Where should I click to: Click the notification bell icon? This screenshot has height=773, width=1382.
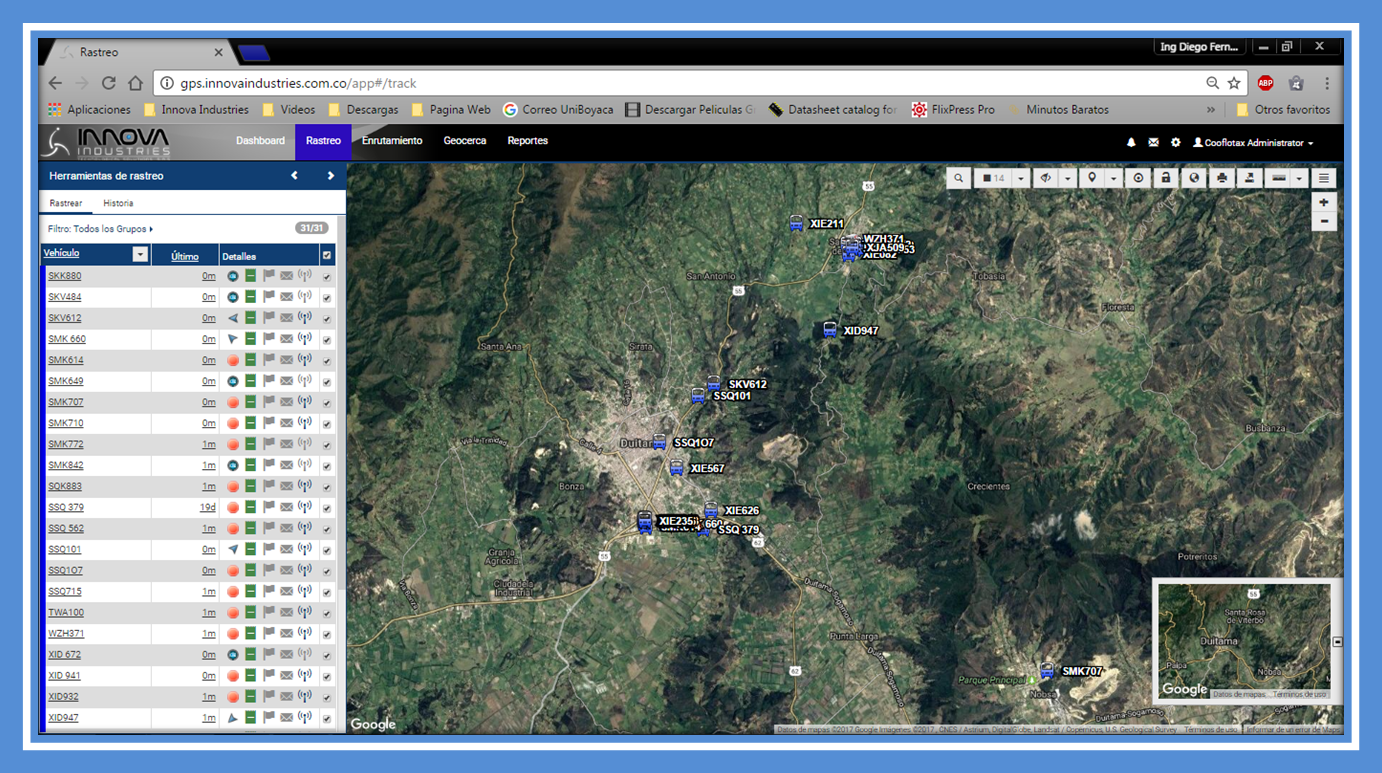(x=1131, y=143)
